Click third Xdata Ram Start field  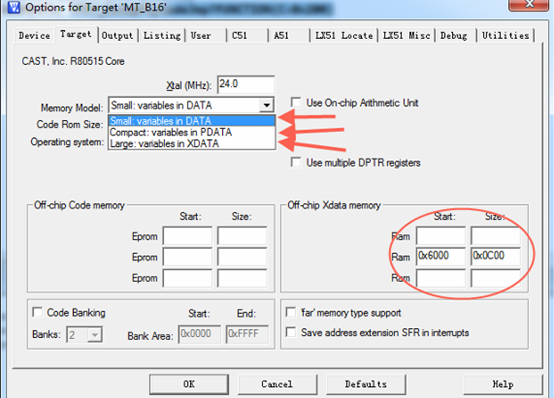[x=441, y=278]
